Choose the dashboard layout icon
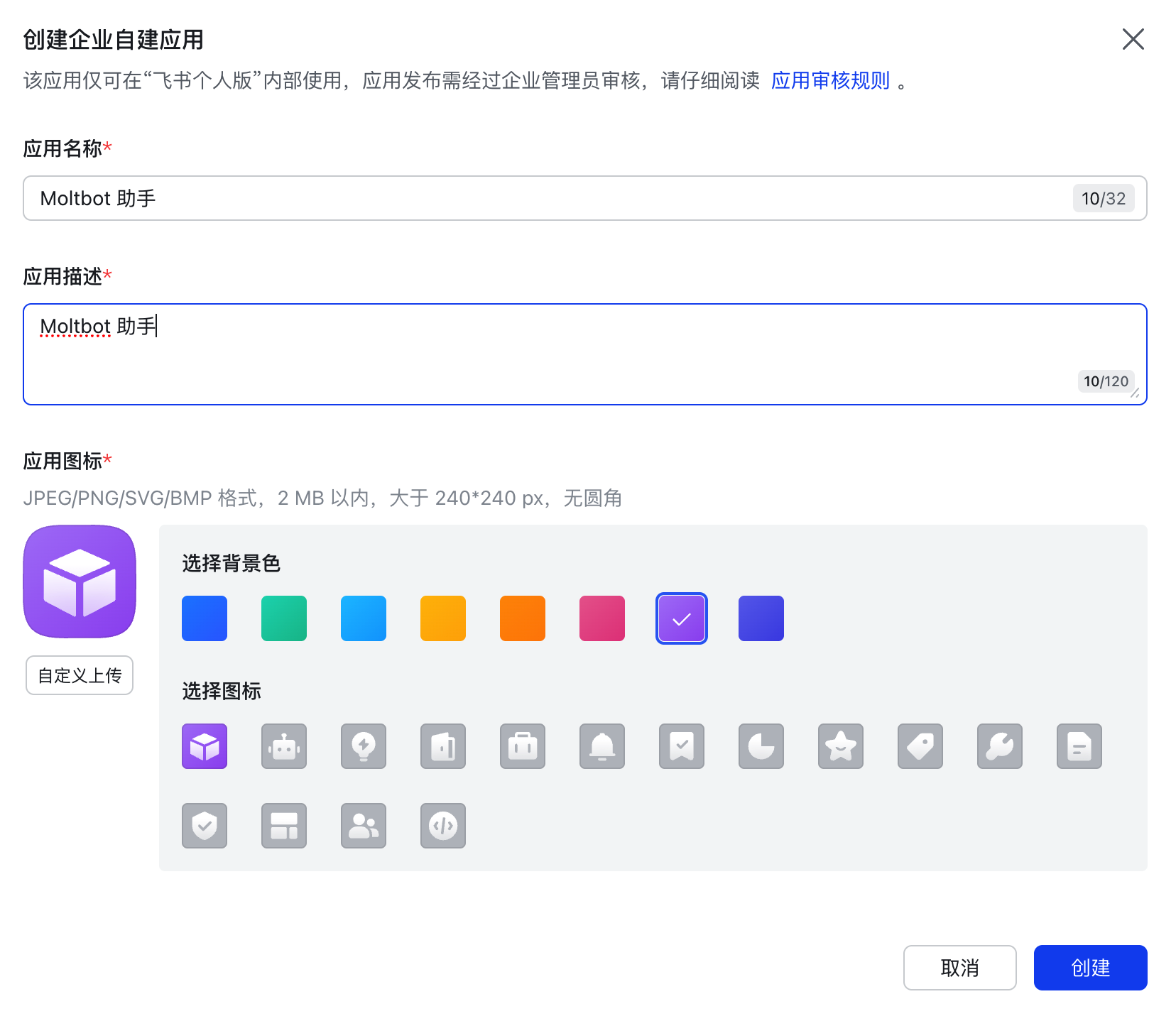The width and height of the screenshot is (1176, 1021). click(x=284, y=826)
